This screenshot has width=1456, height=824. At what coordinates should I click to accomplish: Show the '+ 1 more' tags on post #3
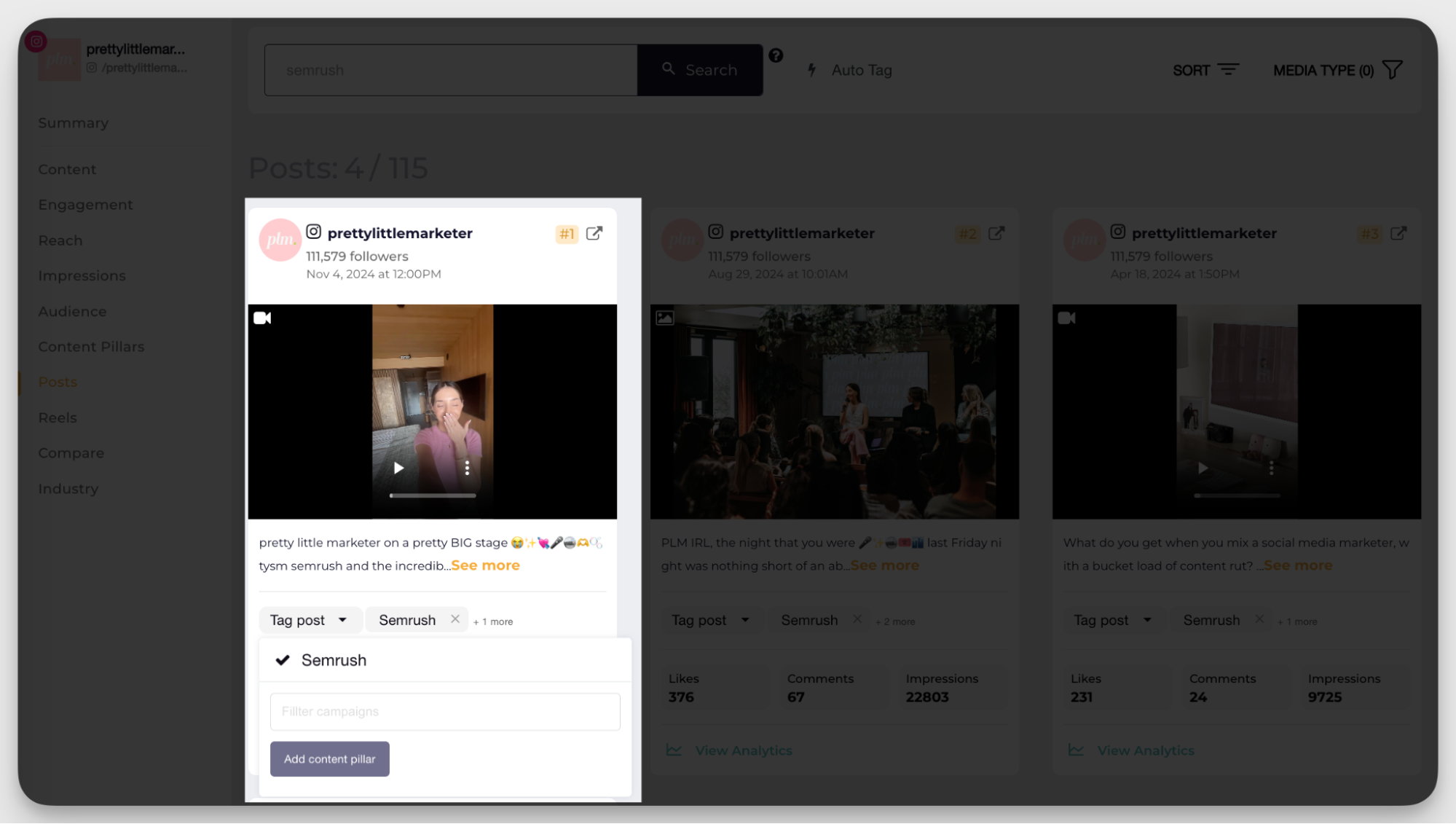coord(1297,621)
